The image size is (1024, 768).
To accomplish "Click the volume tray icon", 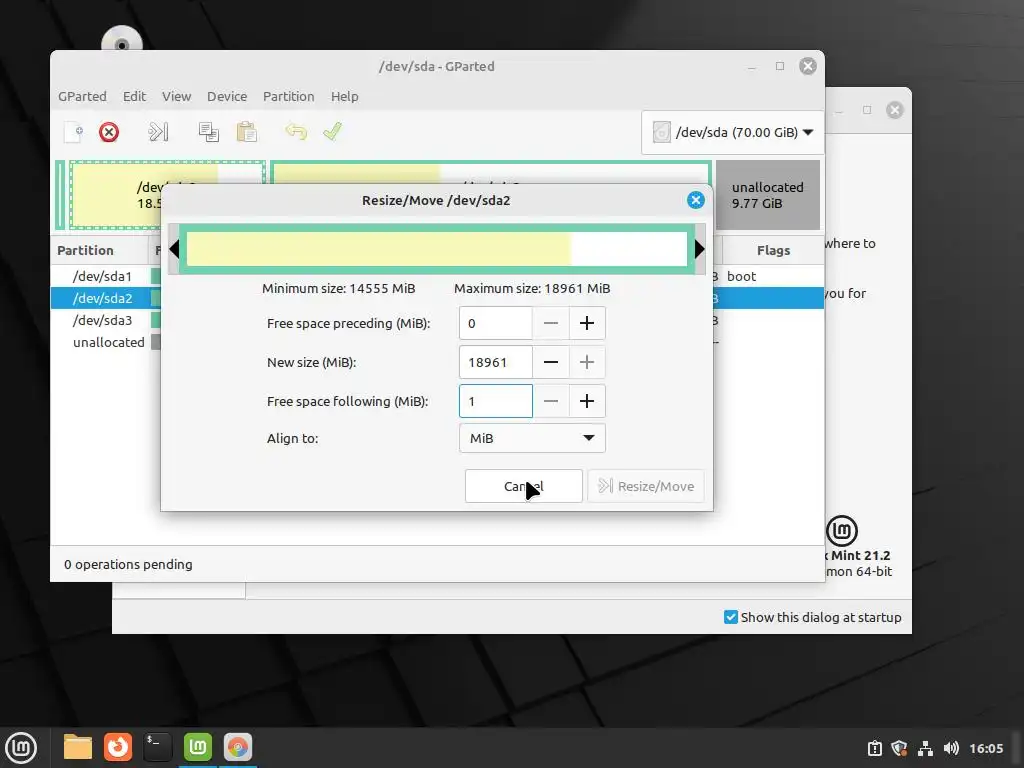I will tap(951, 748).
